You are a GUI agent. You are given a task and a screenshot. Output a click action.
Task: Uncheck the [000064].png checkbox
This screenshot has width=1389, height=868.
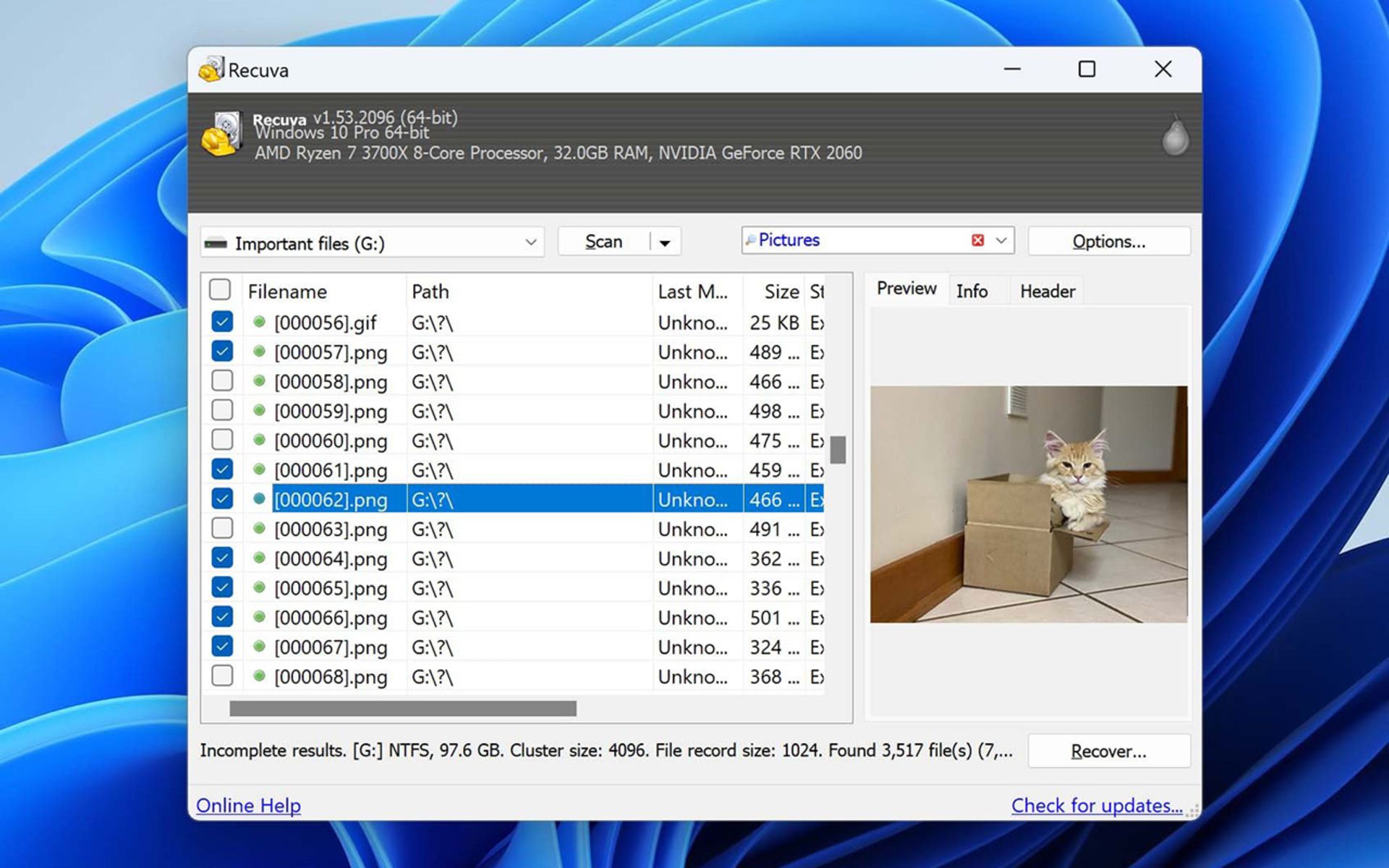click(x=222, y=558)
